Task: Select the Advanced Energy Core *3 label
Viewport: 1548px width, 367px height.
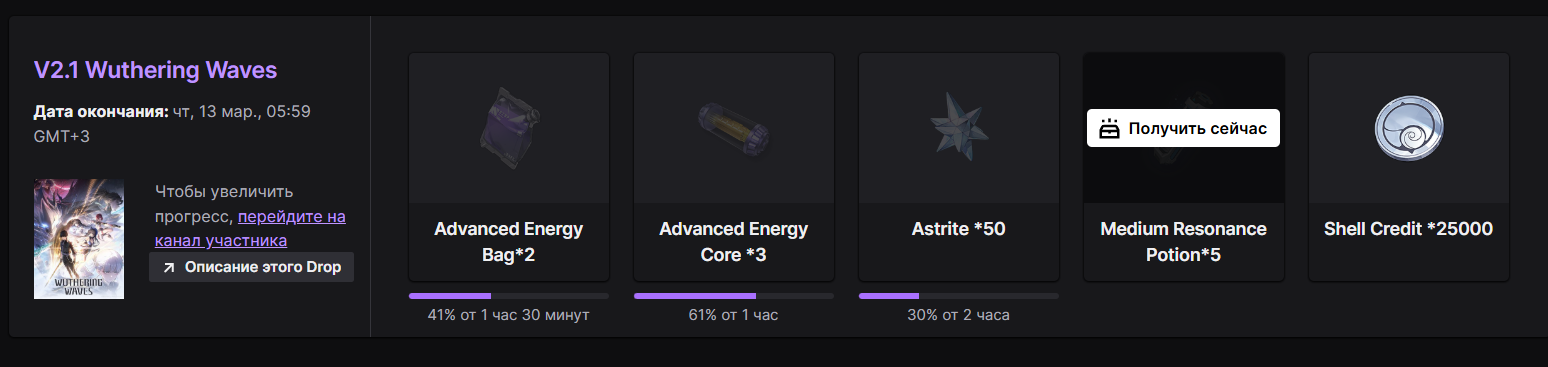Action: [x=733, y=242]
